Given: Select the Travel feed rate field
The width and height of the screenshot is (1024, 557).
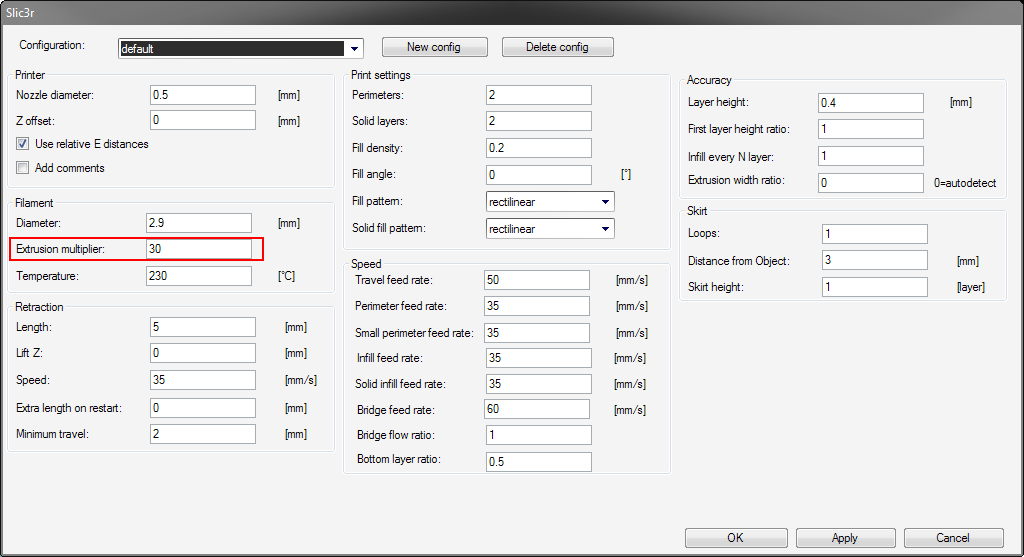Looking at the screenshot, I should pyautogui.click(x=537, y=280).
